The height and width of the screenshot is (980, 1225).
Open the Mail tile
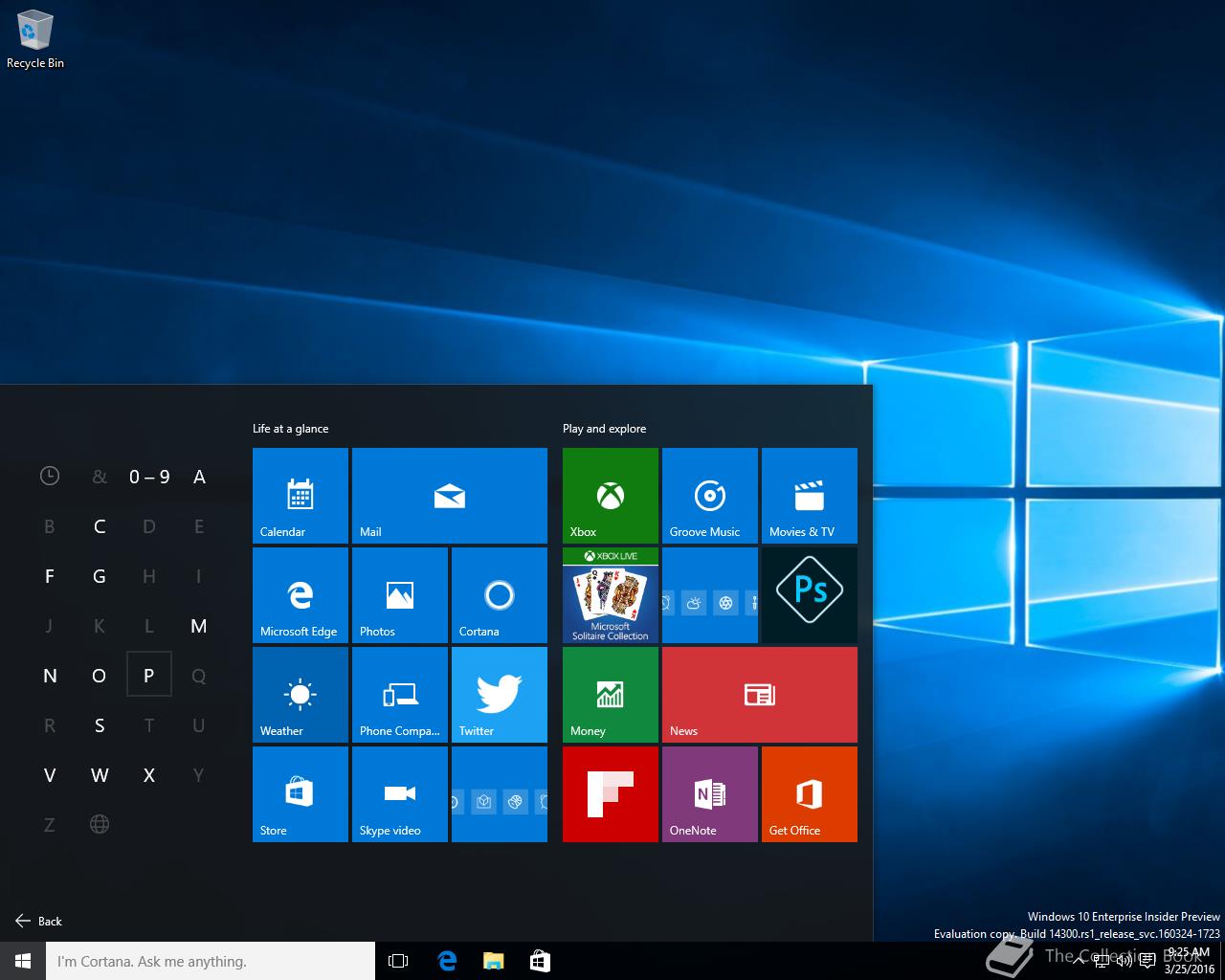point(450,496)
